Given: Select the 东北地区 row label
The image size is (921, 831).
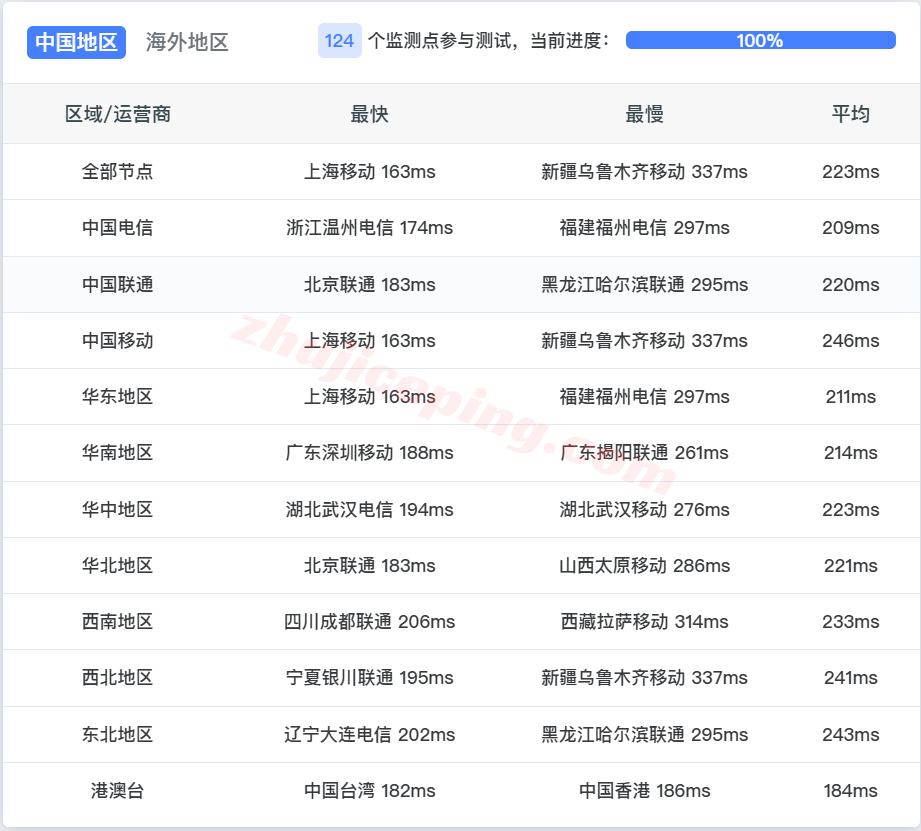Looking at the screenshot, I should coord(117,734).
